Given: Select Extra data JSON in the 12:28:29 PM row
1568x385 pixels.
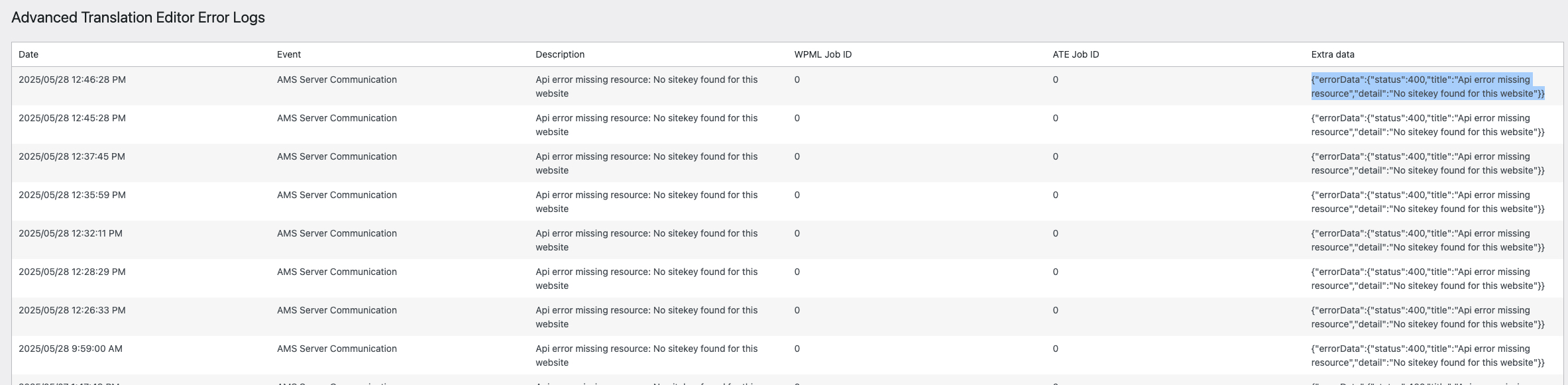Looking at the screenshot, I should coord(1428,279).
